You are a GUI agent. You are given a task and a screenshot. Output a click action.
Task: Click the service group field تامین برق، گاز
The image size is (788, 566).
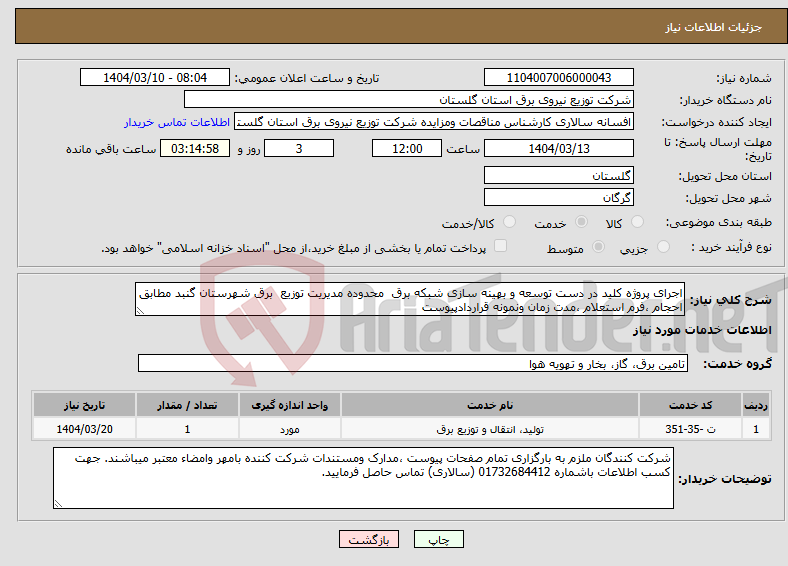coord(413,363)
